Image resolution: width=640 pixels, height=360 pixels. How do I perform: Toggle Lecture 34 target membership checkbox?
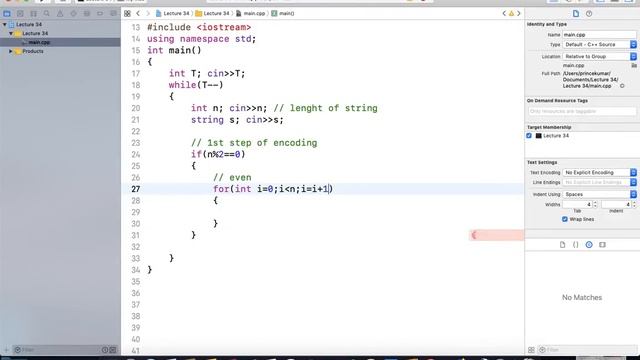pyautogui.click(x=529, y=136)
